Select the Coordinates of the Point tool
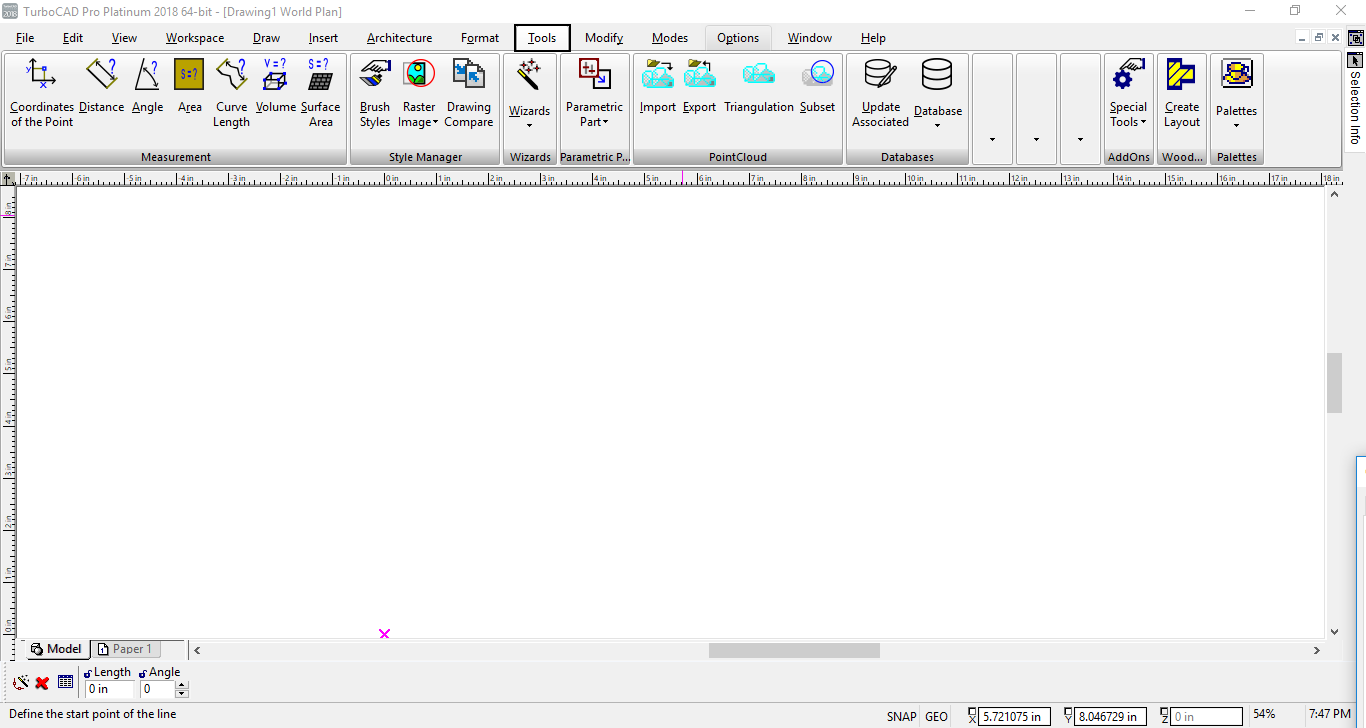The image size is (1366, 728). click(42, 92)
